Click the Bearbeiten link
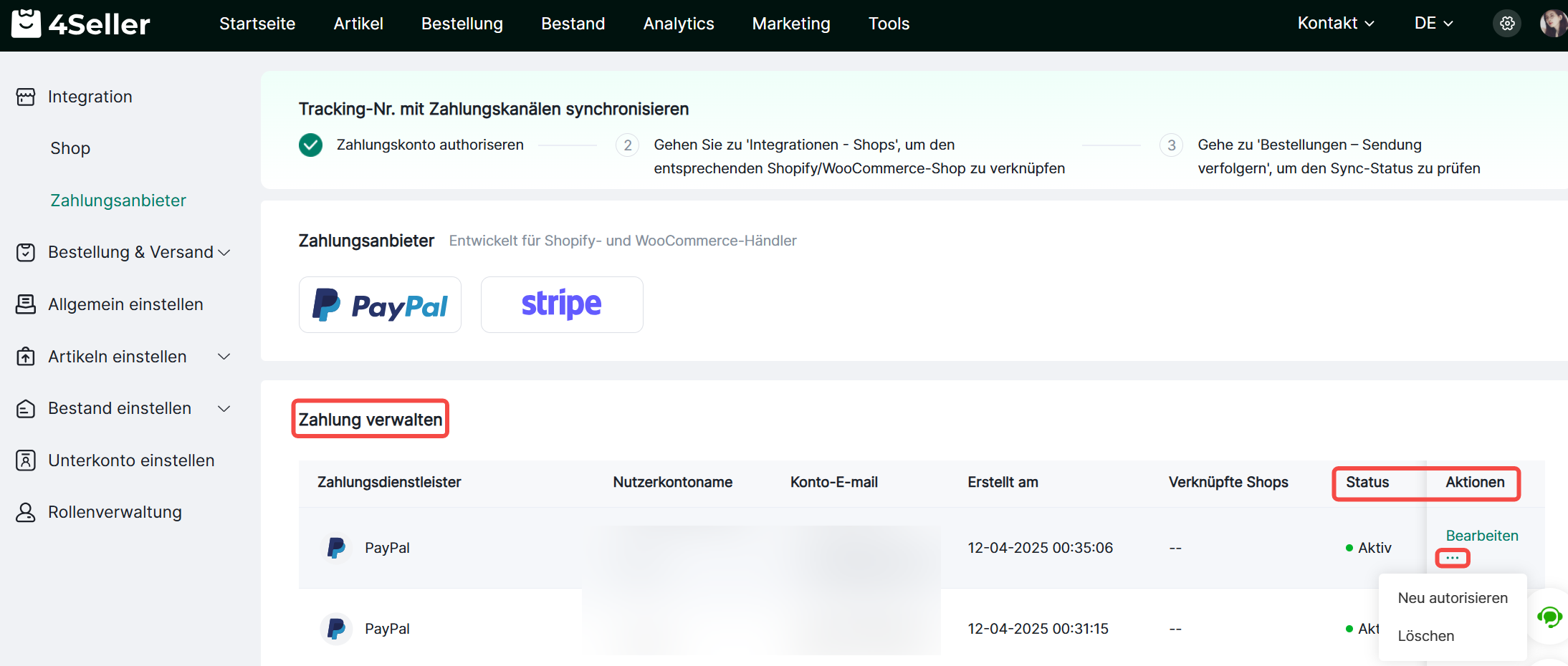The image size is (1568, 666). (x=1481, y=536)
